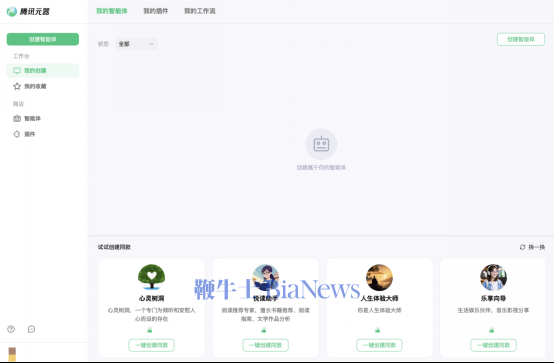Open 我的创建 in the sidebar

43,70
